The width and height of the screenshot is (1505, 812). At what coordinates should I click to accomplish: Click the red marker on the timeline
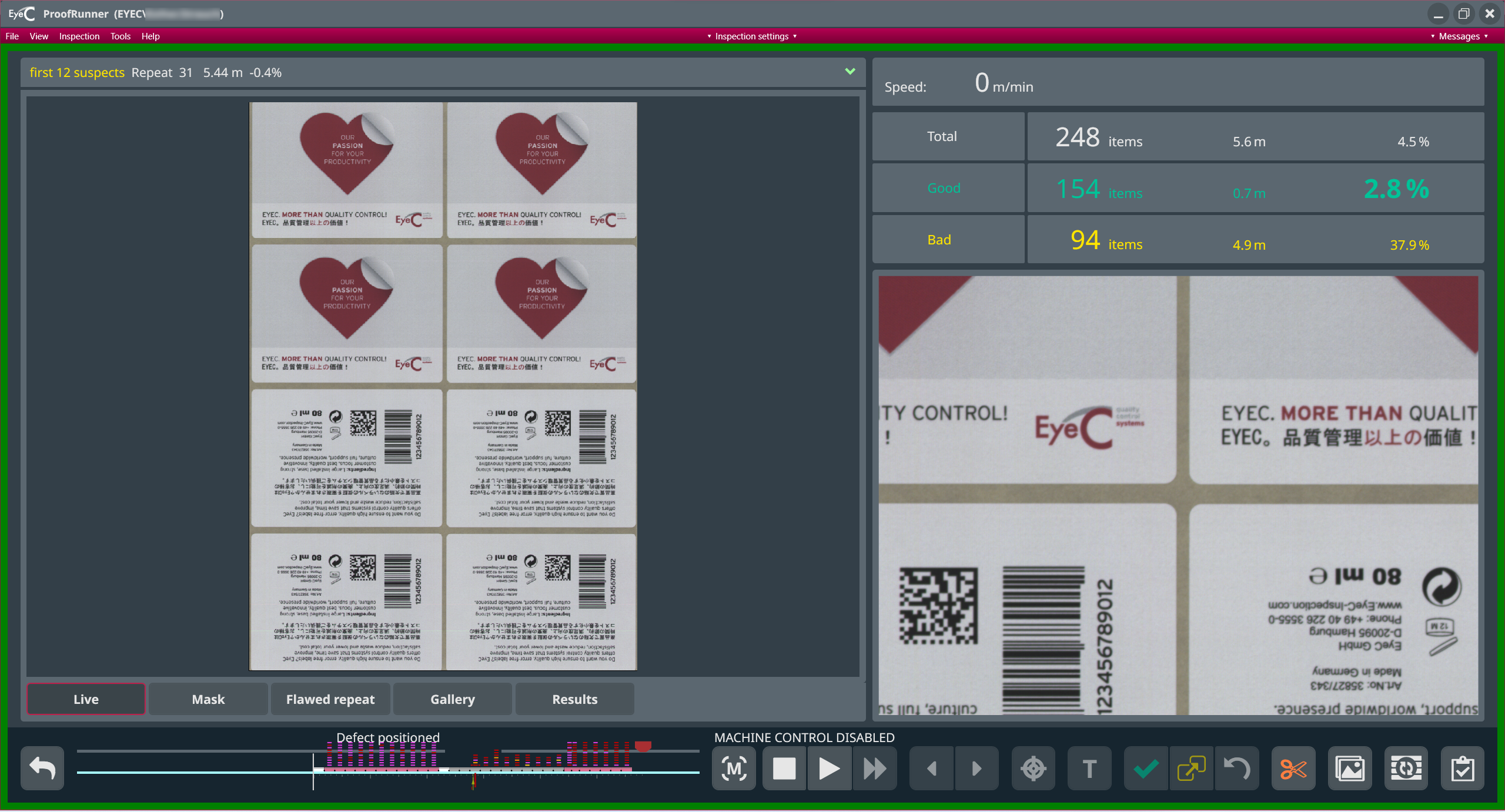(x=643, y=746)
